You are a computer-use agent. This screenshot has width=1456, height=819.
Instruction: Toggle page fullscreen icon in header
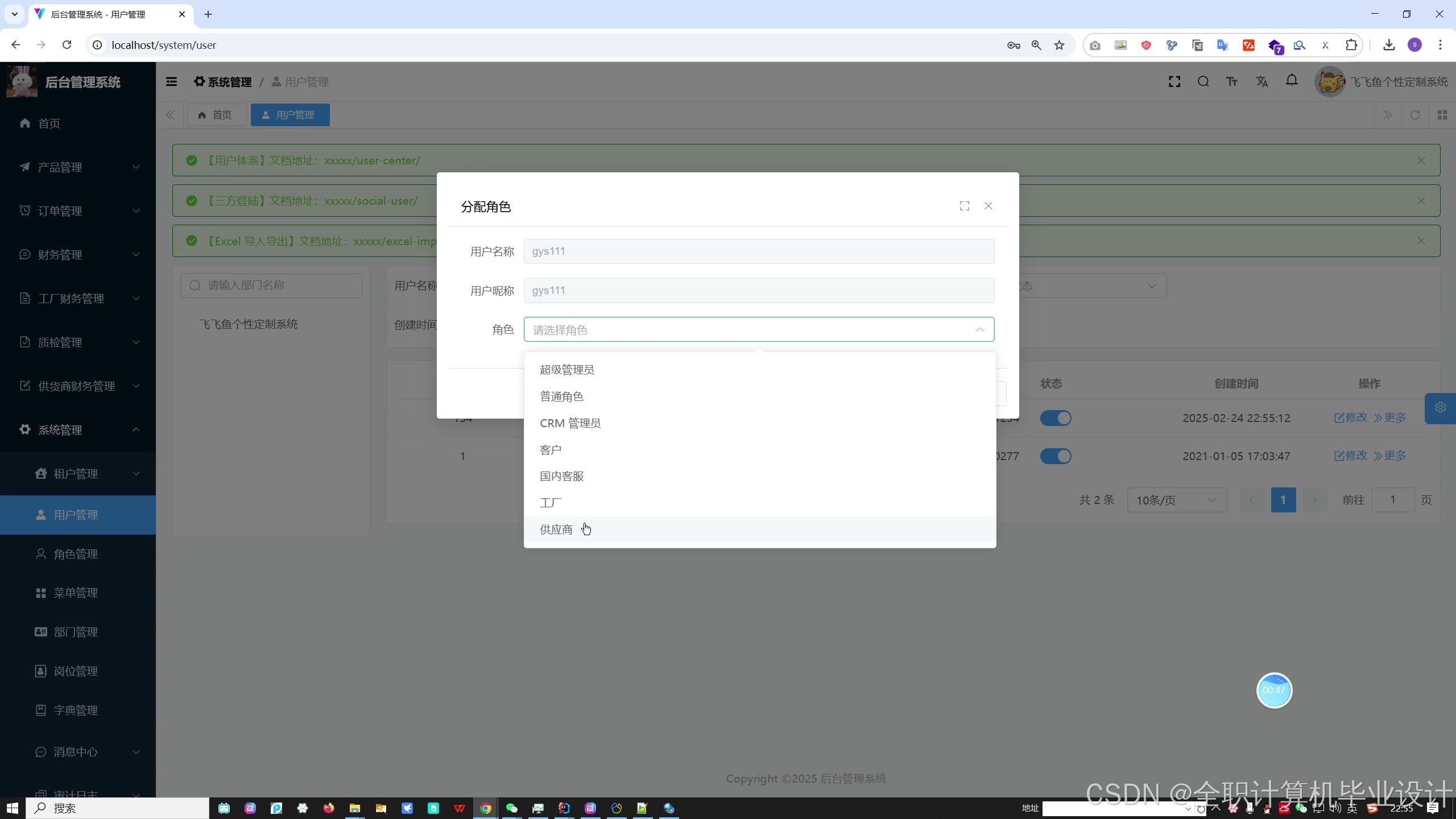[1174, 82]
